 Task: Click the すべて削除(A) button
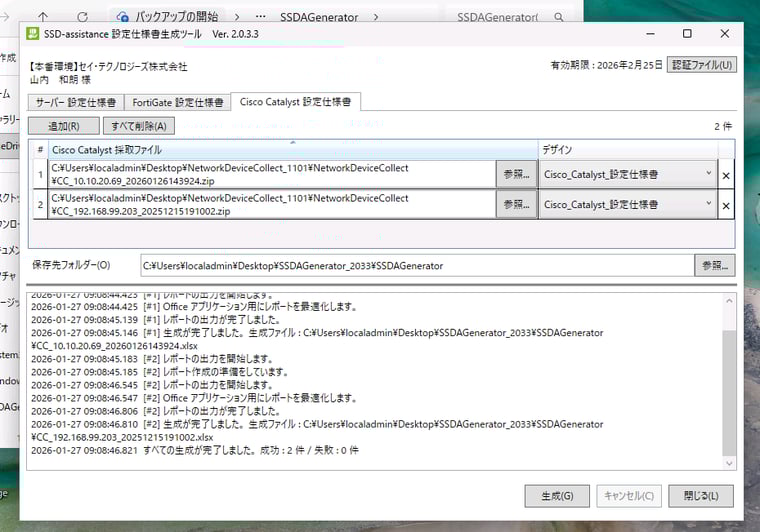pyautogui.click(x=139, y=126)
